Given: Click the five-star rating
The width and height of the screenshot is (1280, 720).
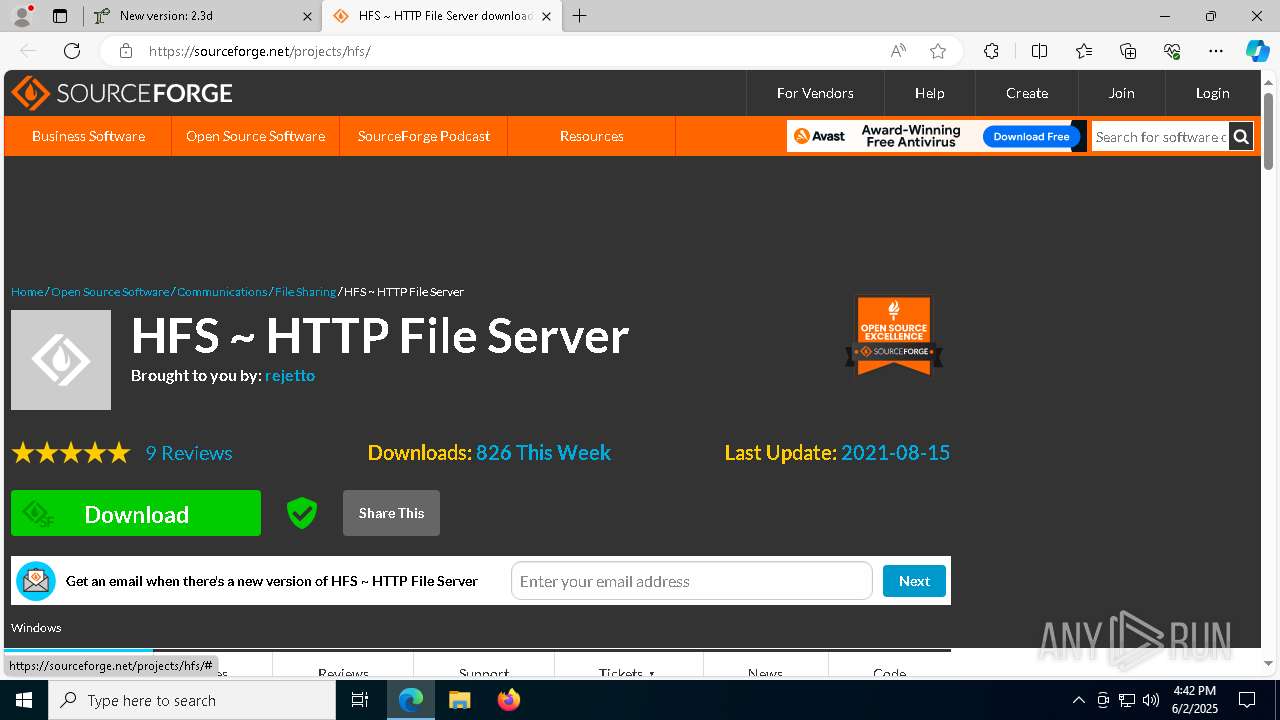Looking at the screenshot, I should (71, 453).
